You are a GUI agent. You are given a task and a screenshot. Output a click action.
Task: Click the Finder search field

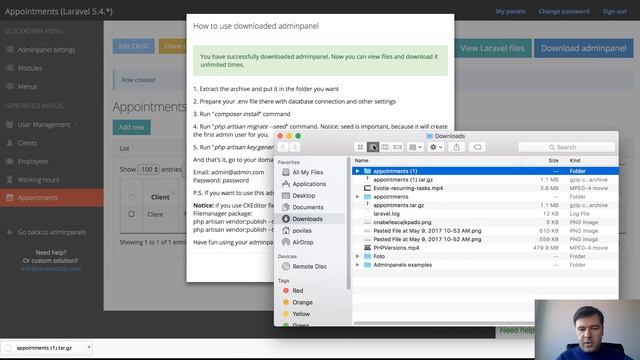click(566, 147)
